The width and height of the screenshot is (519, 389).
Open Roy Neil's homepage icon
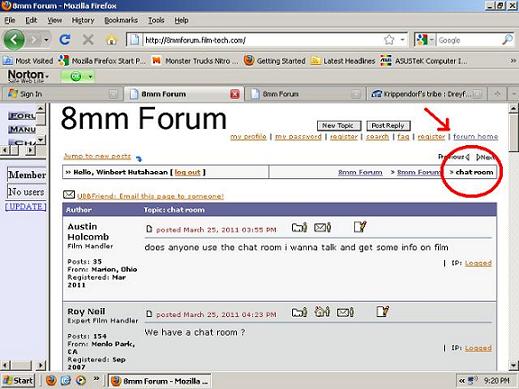(x=322, y=312)
